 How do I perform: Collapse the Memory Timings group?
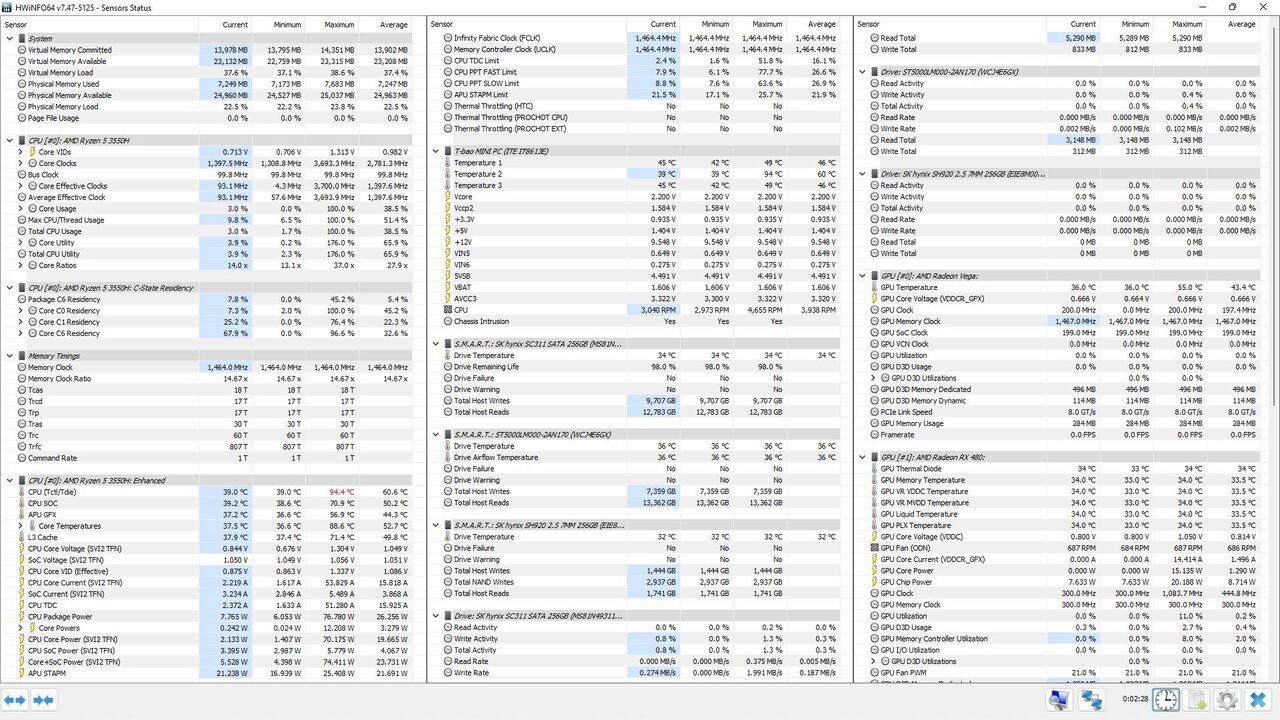coord(10,356)
